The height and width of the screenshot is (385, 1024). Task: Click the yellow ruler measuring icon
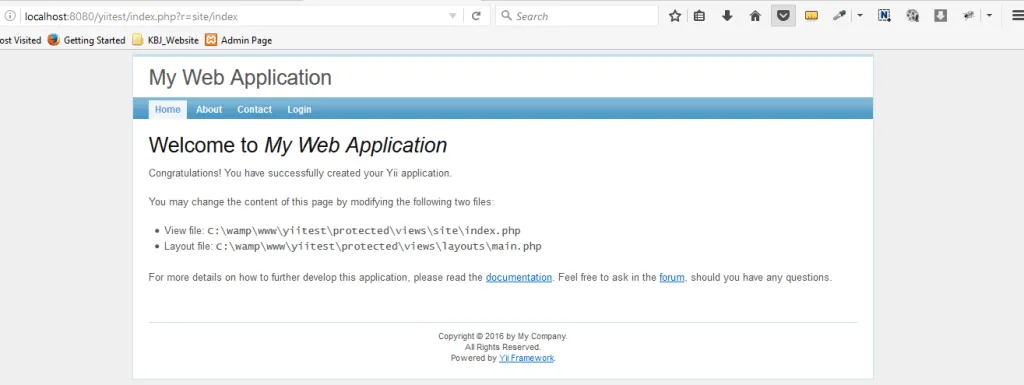pyautogui.click(x=811, y=16)
